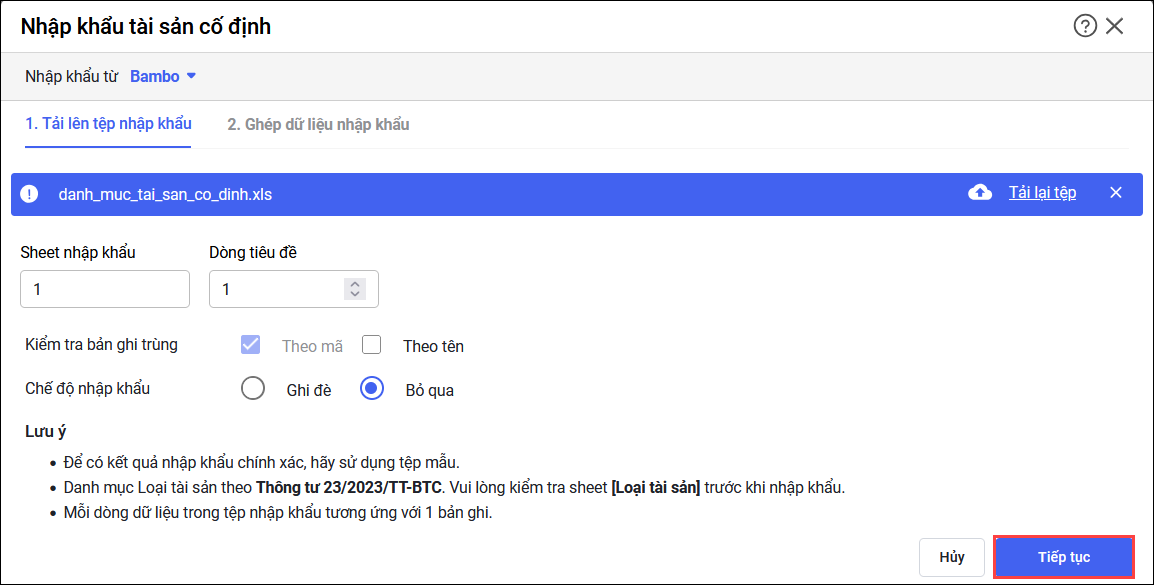1154x585 pixels.
Task: Remove the uploaded file with X icon
Action: 1116,193
